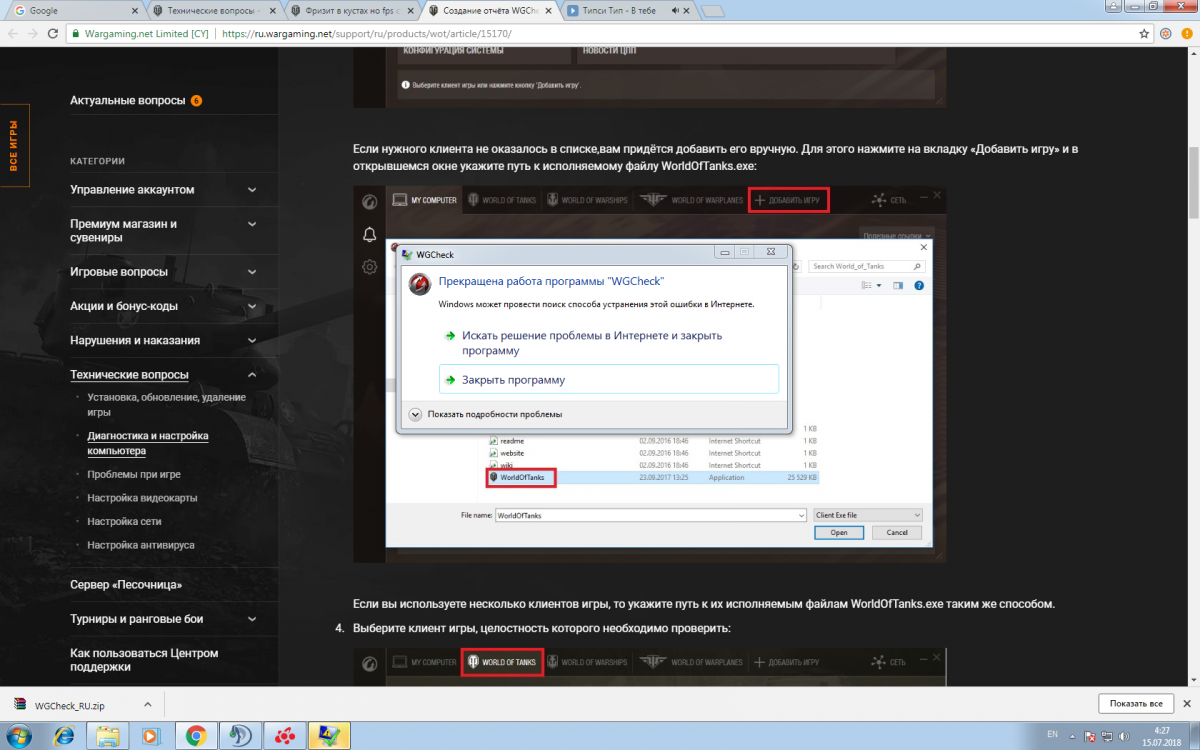Image resolution: width=1200 pixels, height=750 pixels.
Task: Open 'Проблемы при игре' subcategory
Action: tap(134, 474)
